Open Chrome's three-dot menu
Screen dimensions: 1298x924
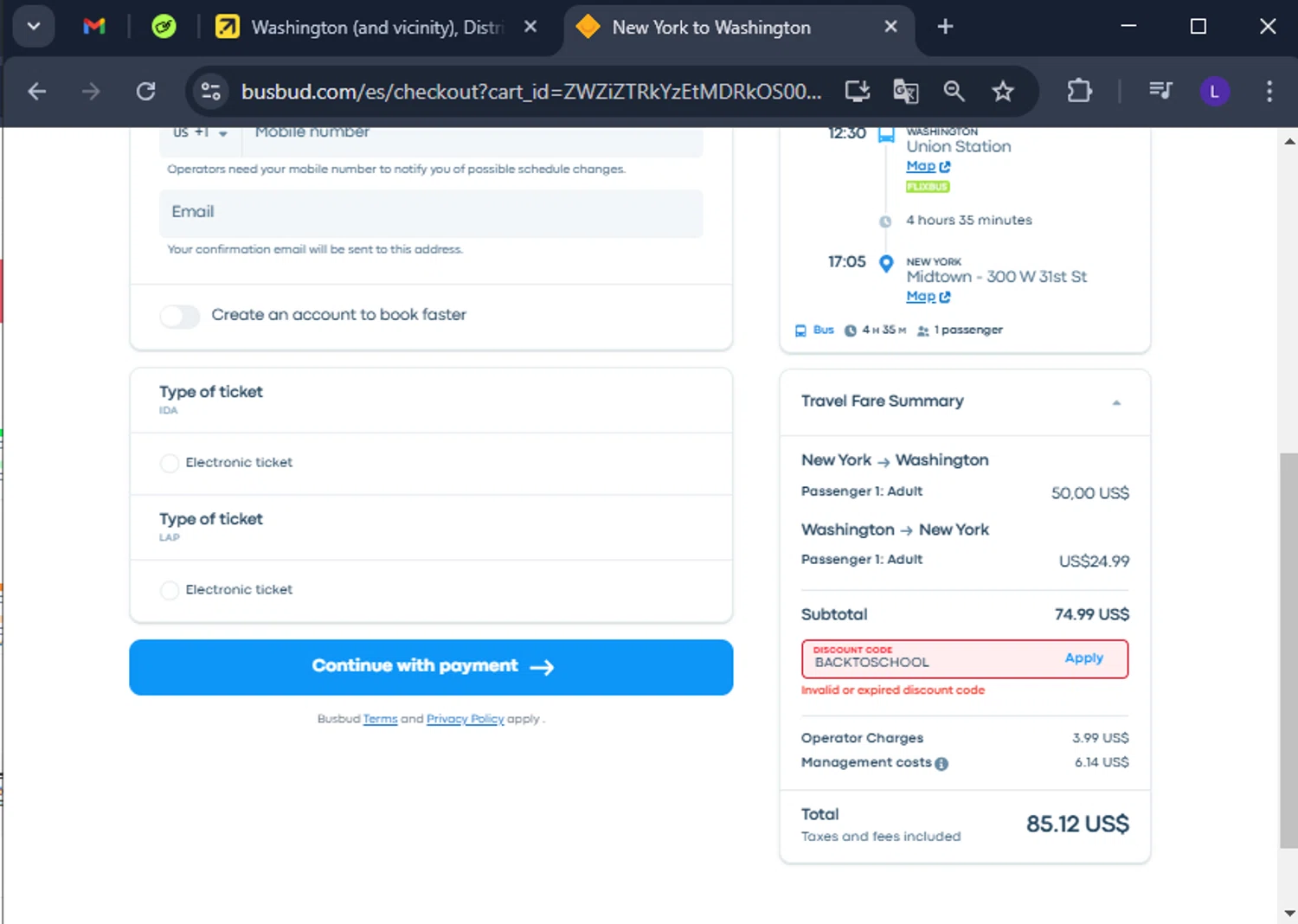(x=1269, y=91)
